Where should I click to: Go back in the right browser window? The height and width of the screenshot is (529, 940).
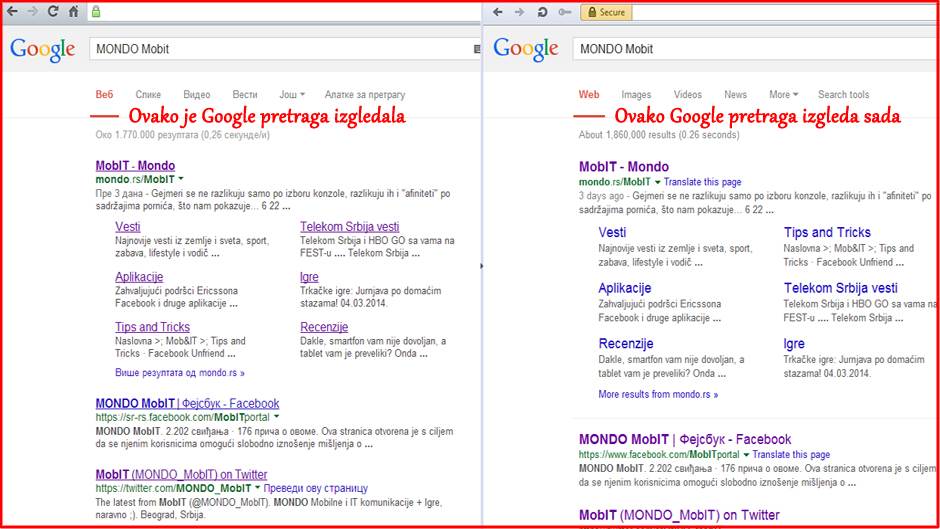498,12
